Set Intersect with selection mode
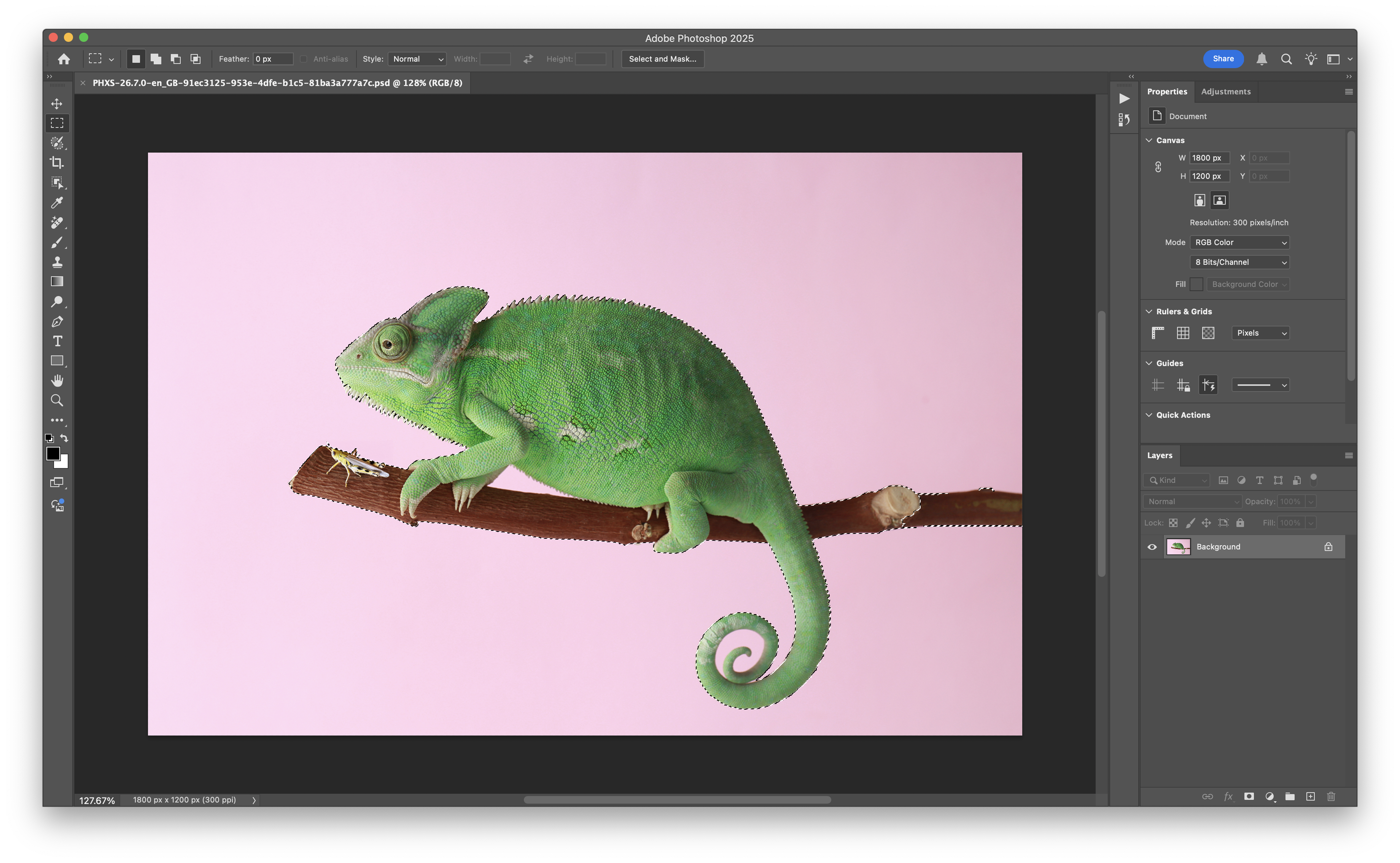The width and height of the screenshot is (1400, 863). 196,59
